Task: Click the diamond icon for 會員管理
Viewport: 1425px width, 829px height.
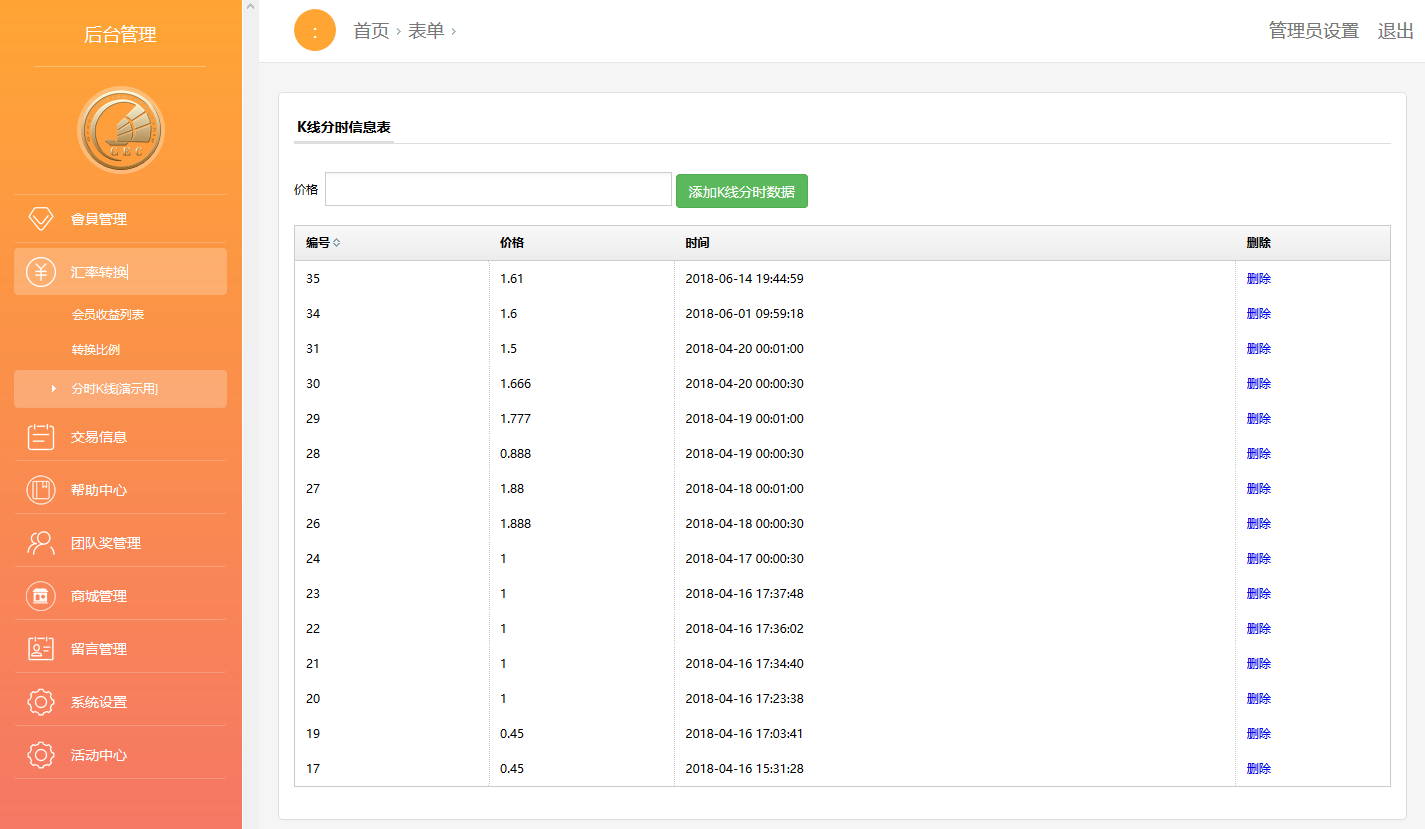Action: click(x=41, y=219)
